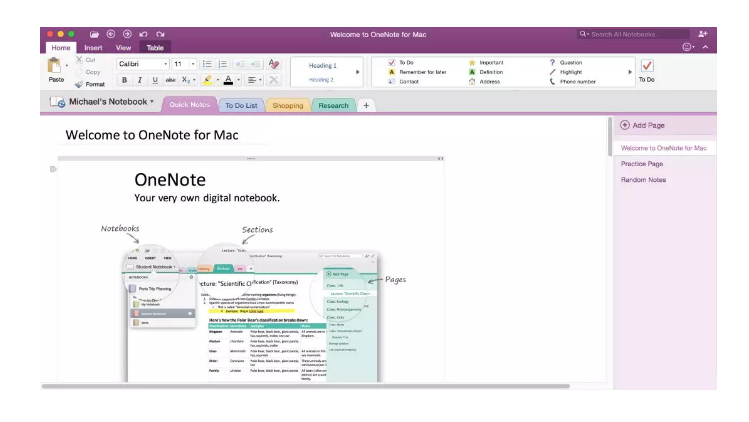Click Add Page
This screenshot has width=749, height=422.
point(642,125)
